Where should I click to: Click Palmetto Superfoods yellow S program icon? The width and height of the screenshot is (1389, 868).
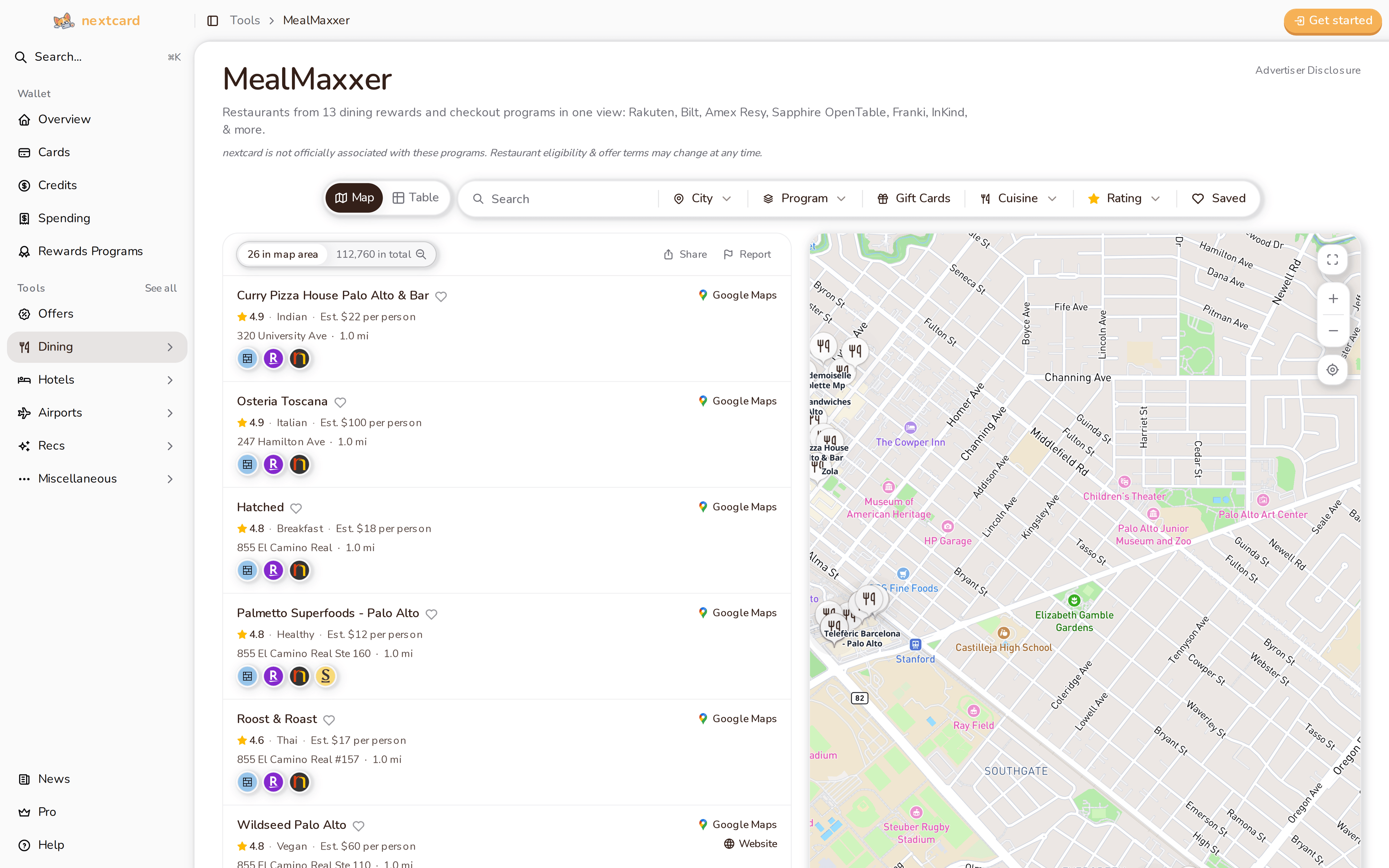pyautogui.click(x=326, y=676)
